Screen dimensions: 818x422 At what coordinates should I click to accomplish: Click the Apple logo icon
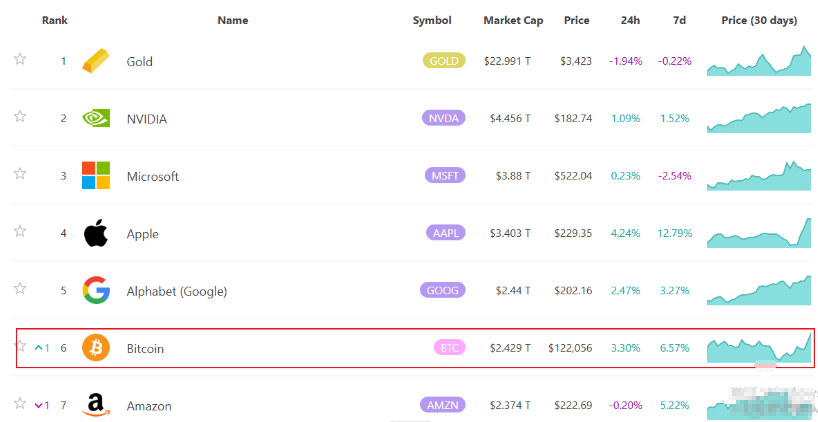(x=96, y=234)
